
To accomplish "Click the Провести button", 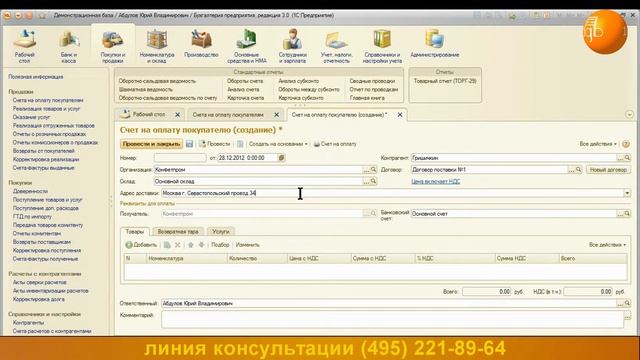I will pos(215,144).
